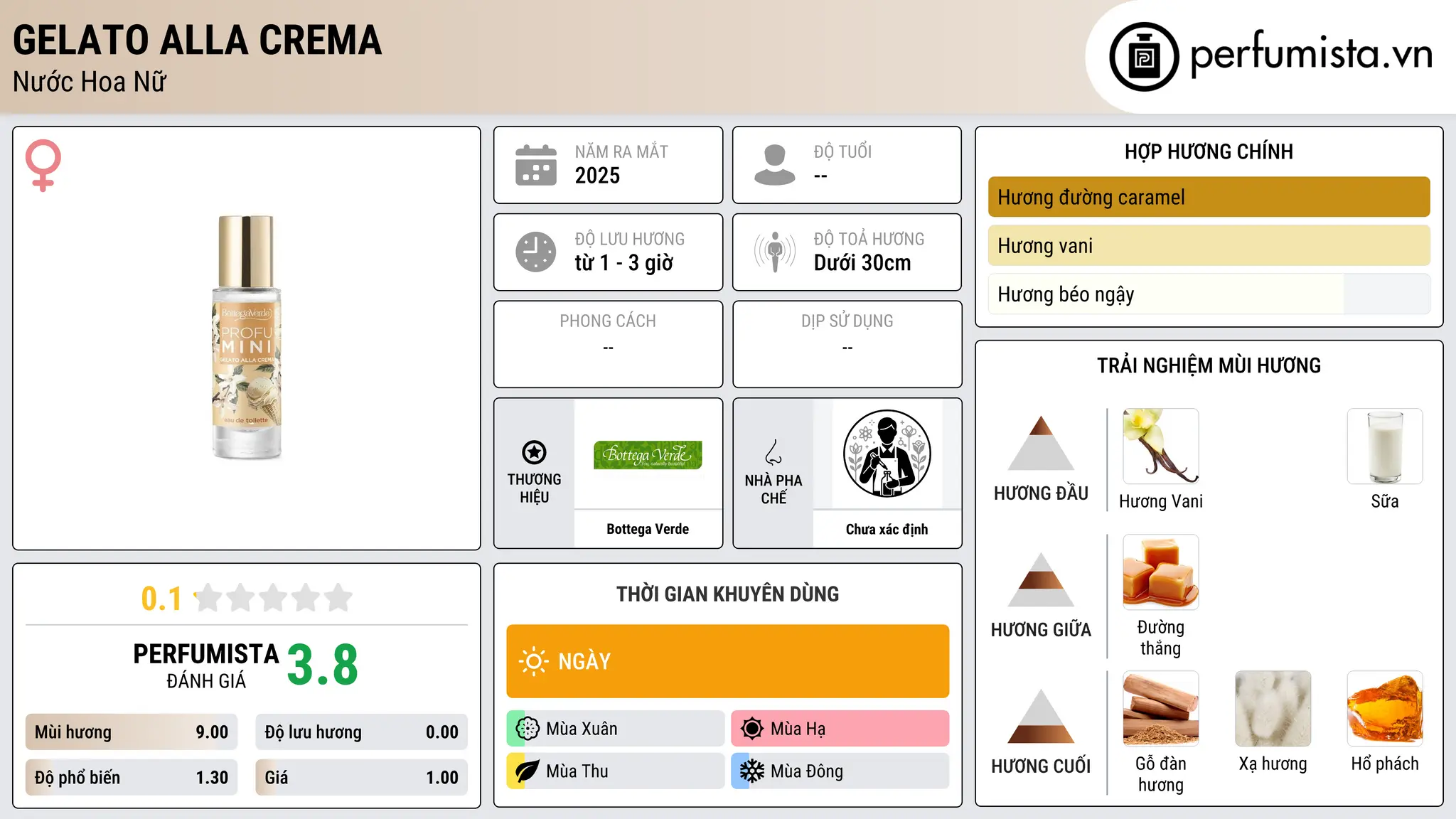Screen dimensions: 1456x819
Task: Click the GELATO ALLA CREMA title
Action: point(198,40)
